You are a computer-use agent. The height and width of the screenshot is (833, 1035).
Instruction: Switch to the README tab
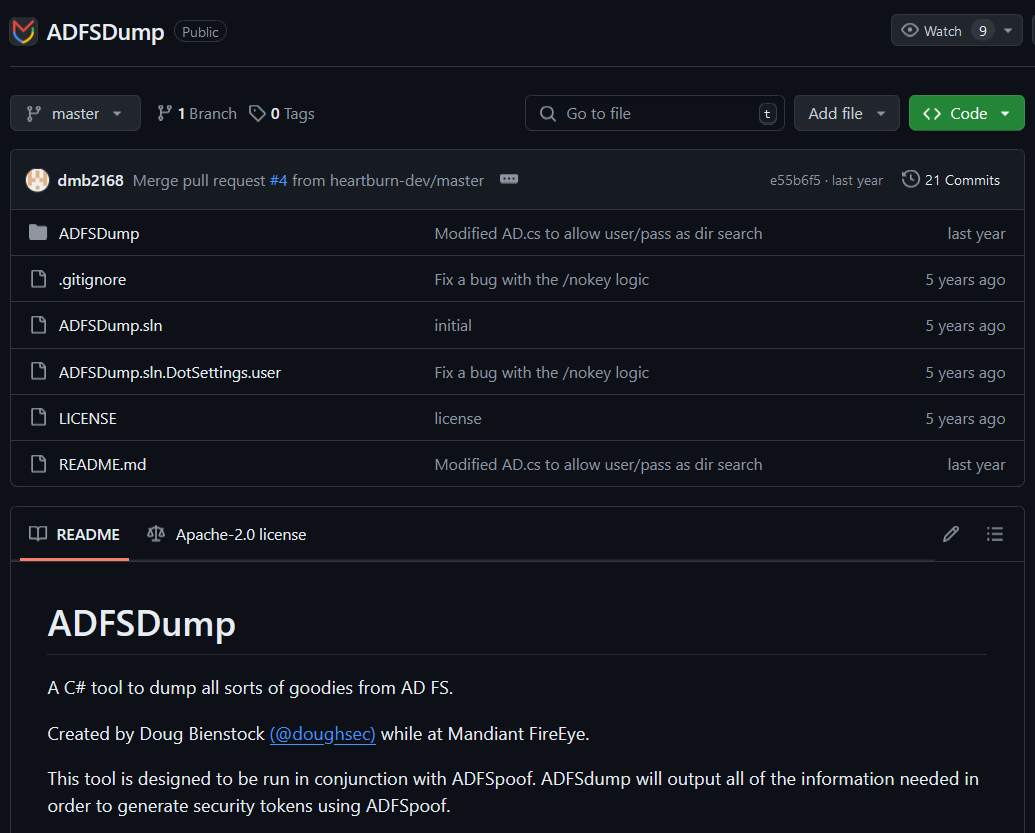point(75,535)
